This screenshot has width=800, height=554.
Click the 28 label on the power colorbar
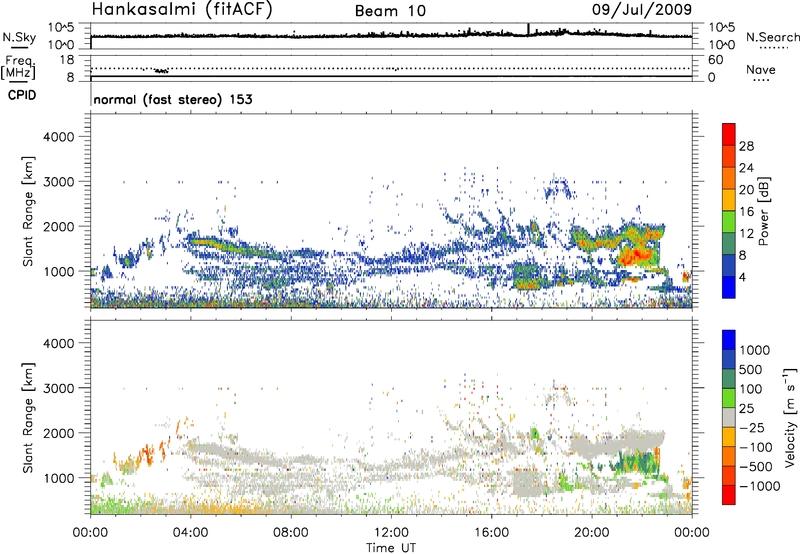pos(746,146)
